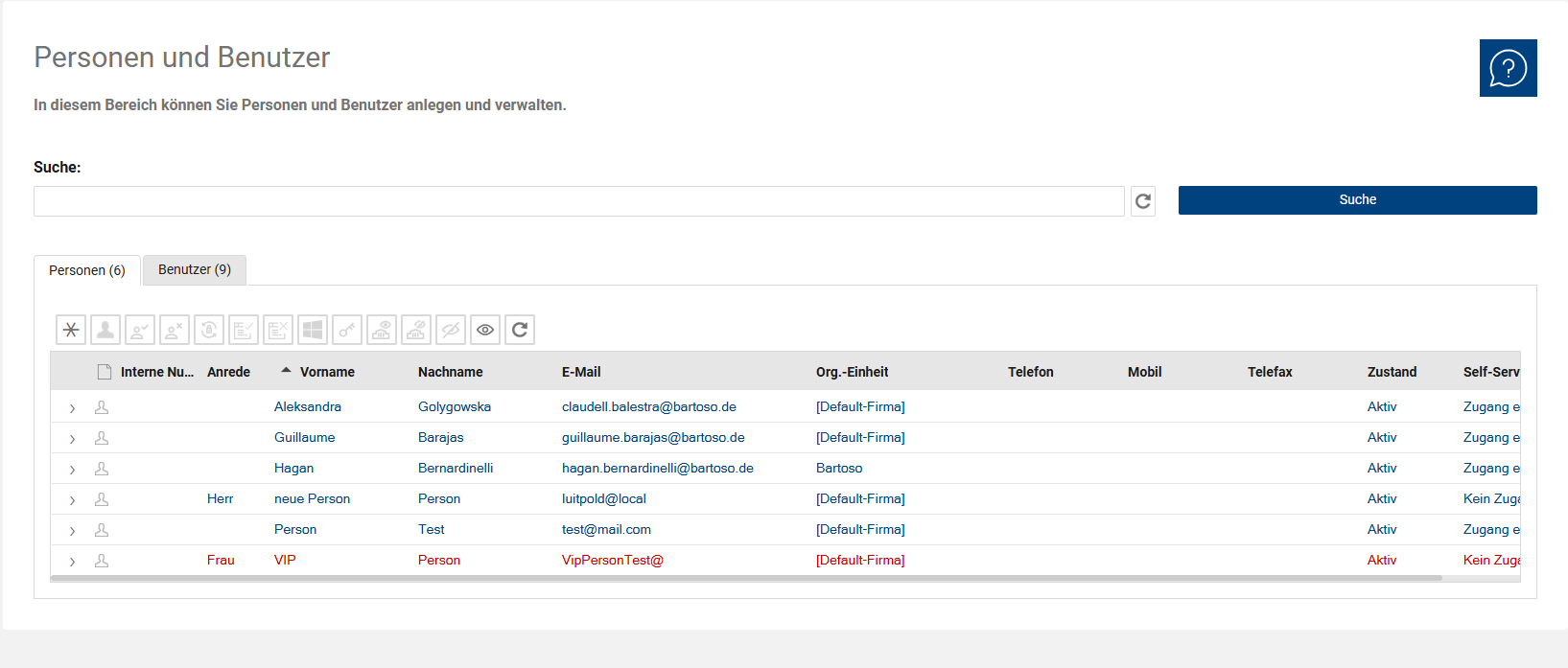Sort table by Org.-Einheit column
Screen dimensions: 1568x668
(x=852, y=372)
